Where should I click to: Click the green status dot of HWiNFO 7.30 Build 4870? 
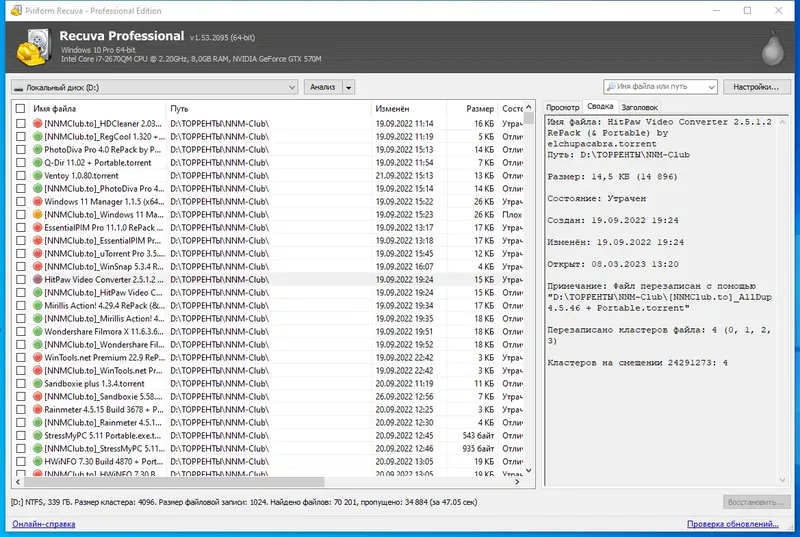(37, 462)
